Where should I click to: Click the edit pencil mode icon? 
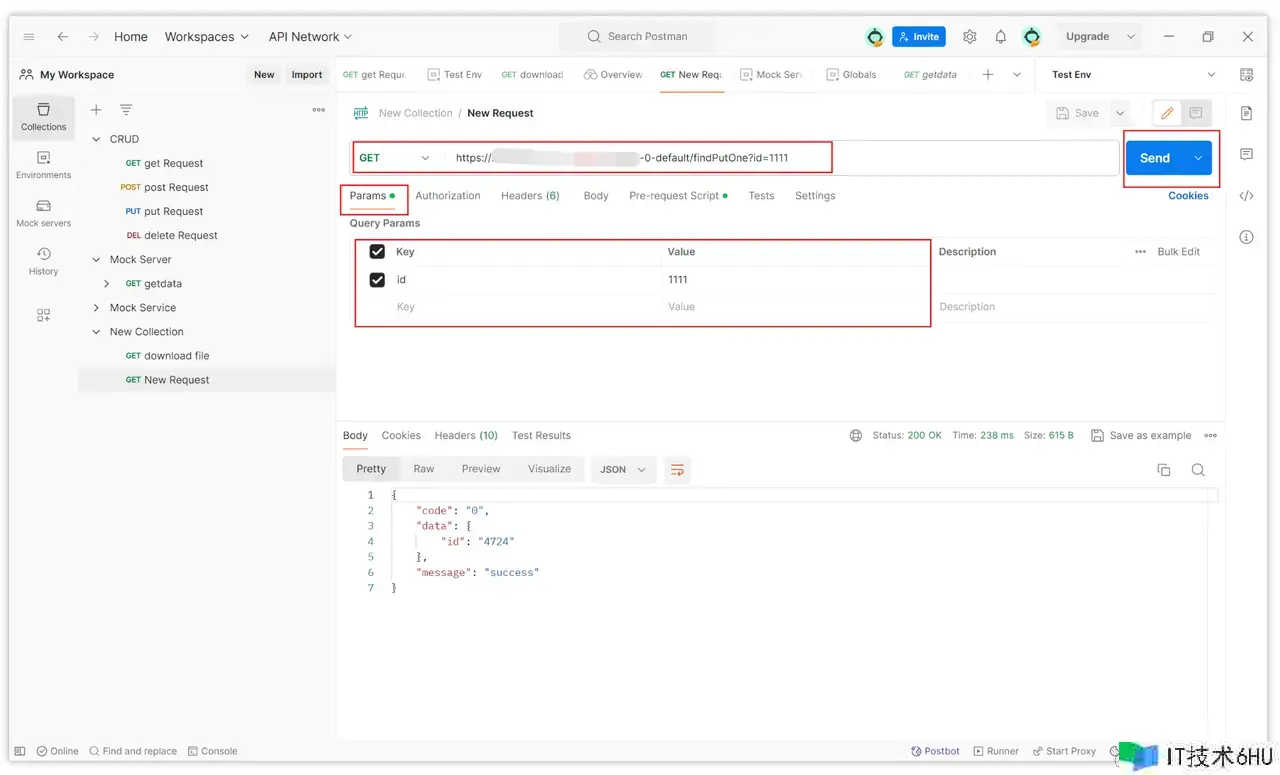(1167, 113)
